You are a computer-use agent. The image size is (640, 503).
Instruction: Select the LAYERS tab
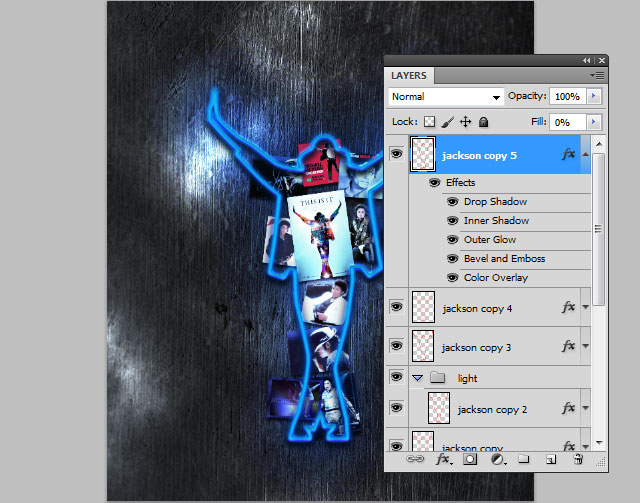coord(409,76)
